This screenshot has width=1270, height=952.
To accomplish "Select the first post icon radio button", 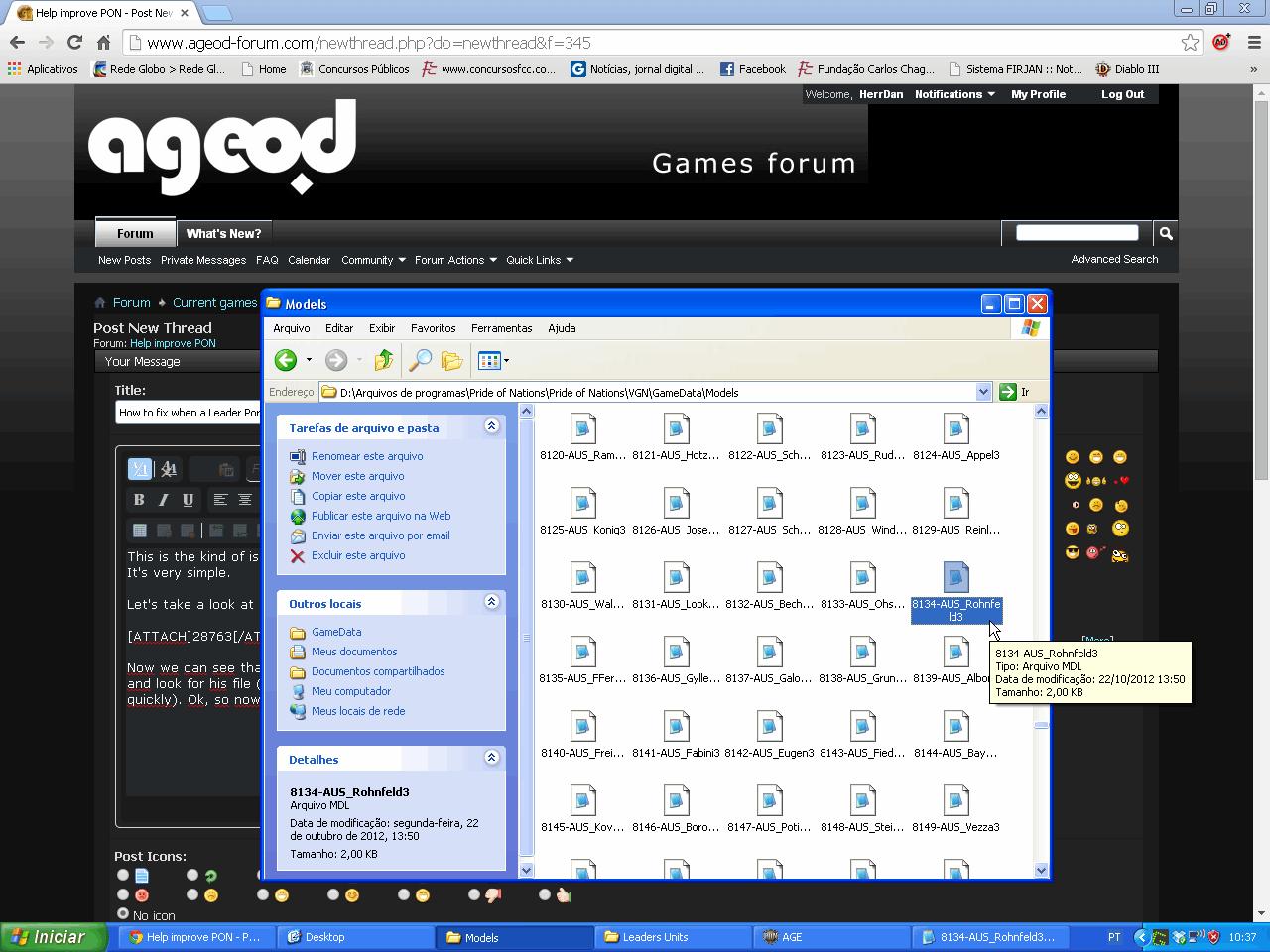I will [123, 875].
